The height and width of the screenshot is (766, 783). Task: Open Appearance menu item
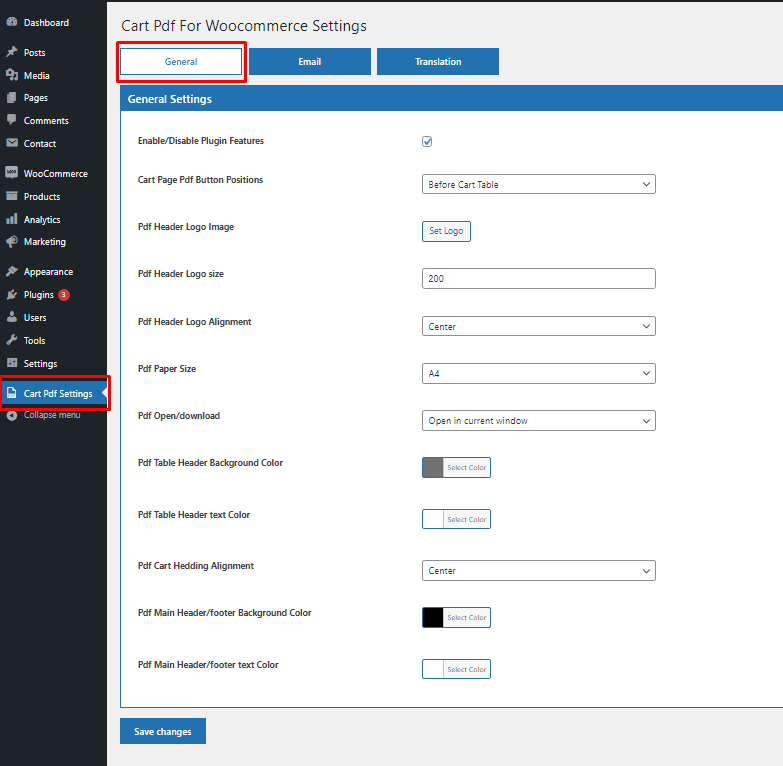tap(48, 272)
